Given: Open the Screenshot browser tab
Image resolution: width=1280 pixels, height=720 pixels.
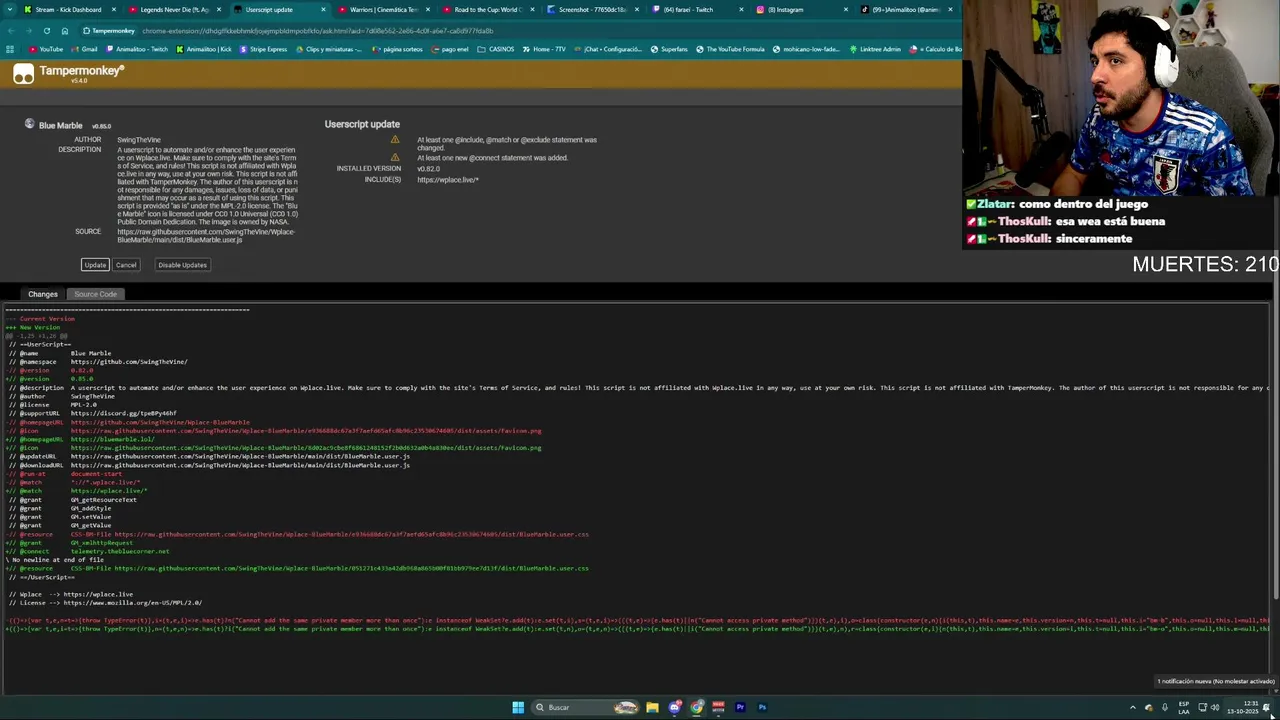Looking at the screenshot, I should (x=592, y=10).
